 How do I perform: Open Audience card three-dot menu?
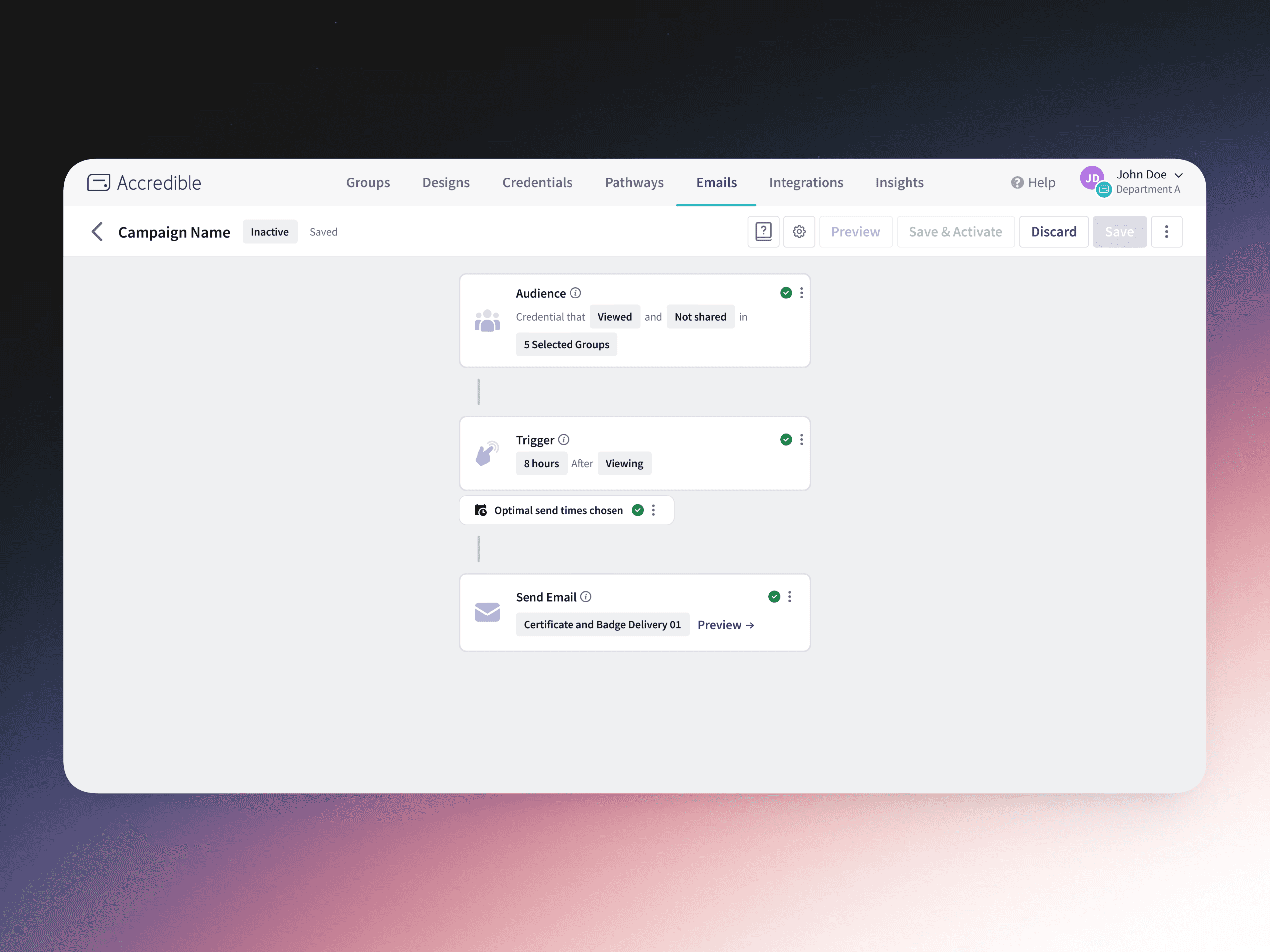pyautogui.click(x=801, y=293)
